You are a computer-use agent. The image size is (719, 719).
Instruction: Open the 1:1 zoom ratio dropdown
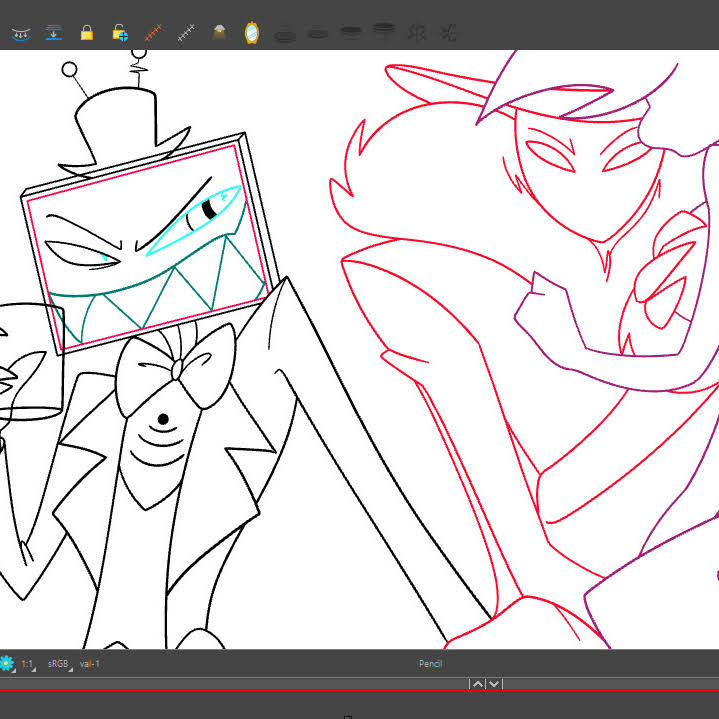coord(28,664)
